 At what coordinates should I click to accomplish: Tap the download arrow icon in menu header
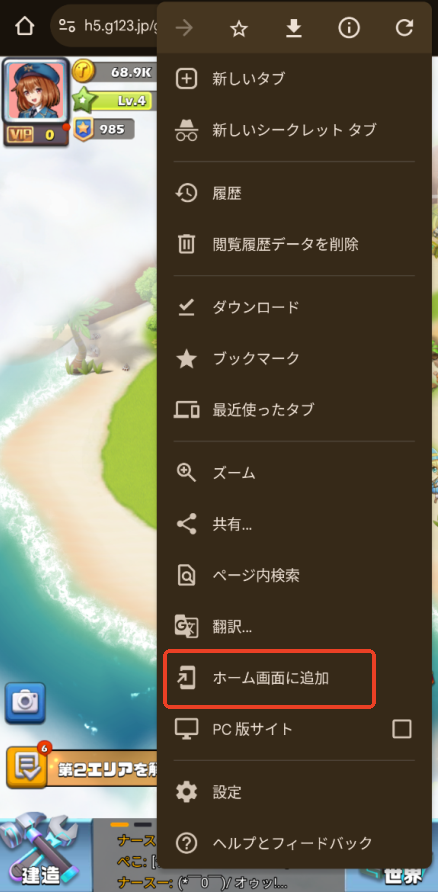pos(294,28)
